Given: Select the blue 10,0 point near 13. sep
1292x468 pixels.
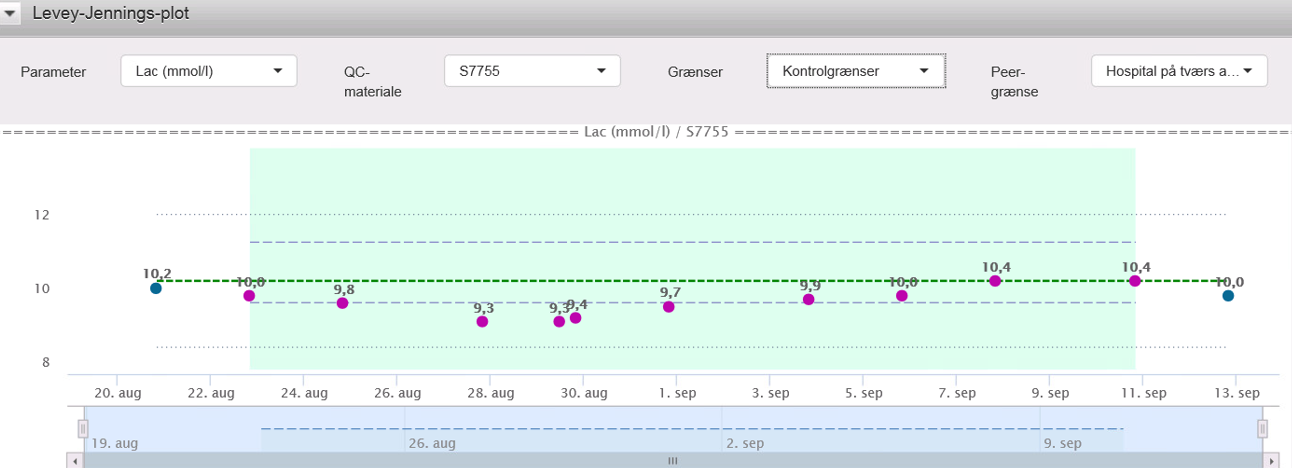Looking at the screenshot, I should 1228,295.
